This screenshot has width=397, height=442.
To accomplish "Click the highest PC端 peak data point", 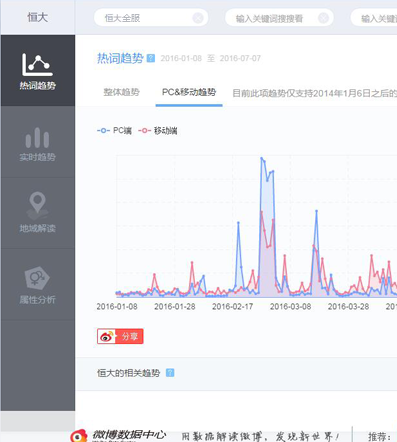I will 262,158.
